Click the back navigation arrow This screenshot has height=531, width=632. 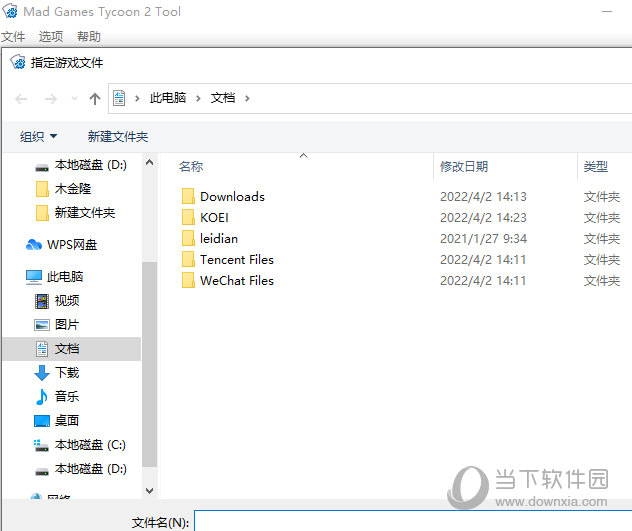tap(21, 98)
